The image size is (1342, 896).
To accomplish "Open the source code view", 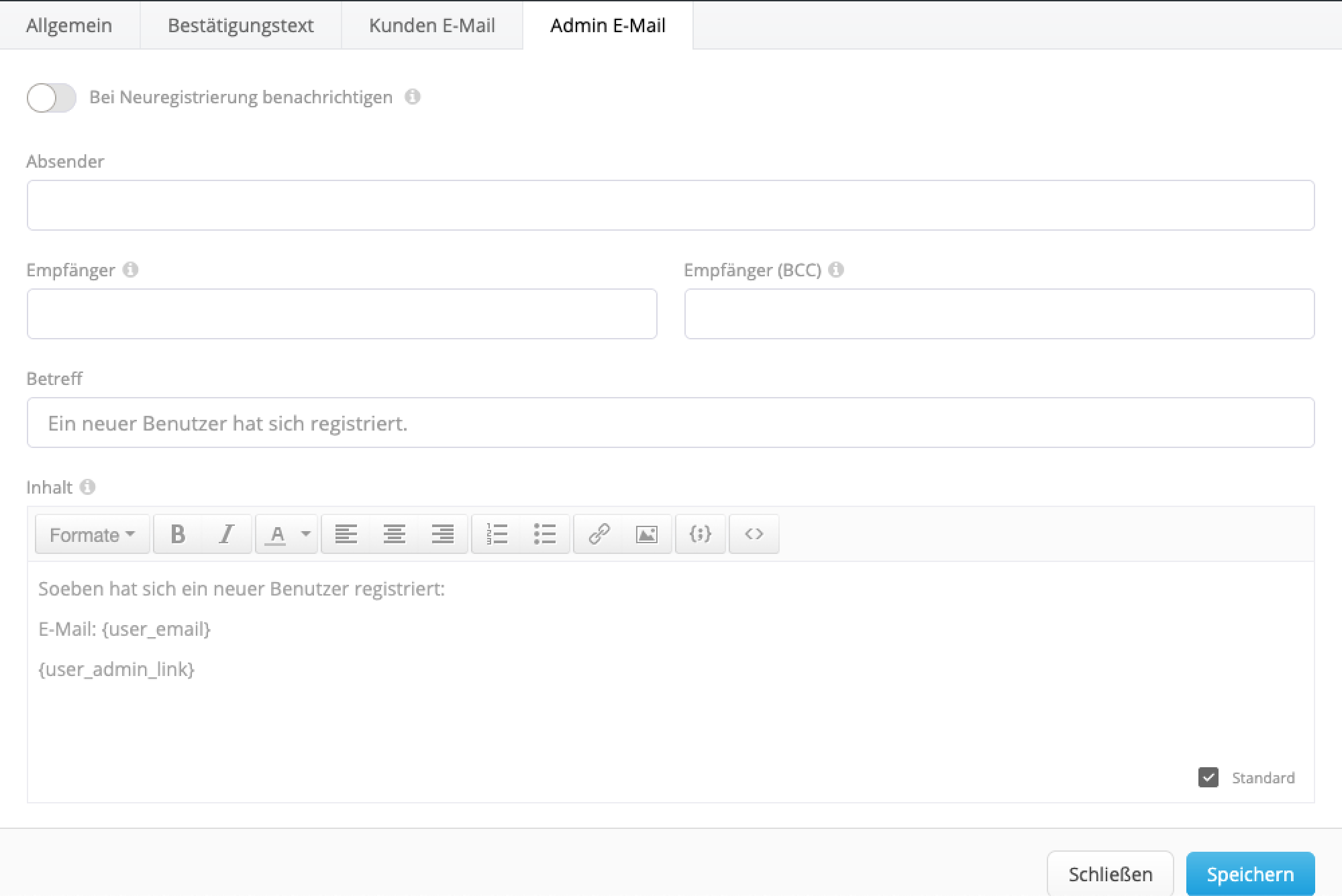I will coord(754,535).
